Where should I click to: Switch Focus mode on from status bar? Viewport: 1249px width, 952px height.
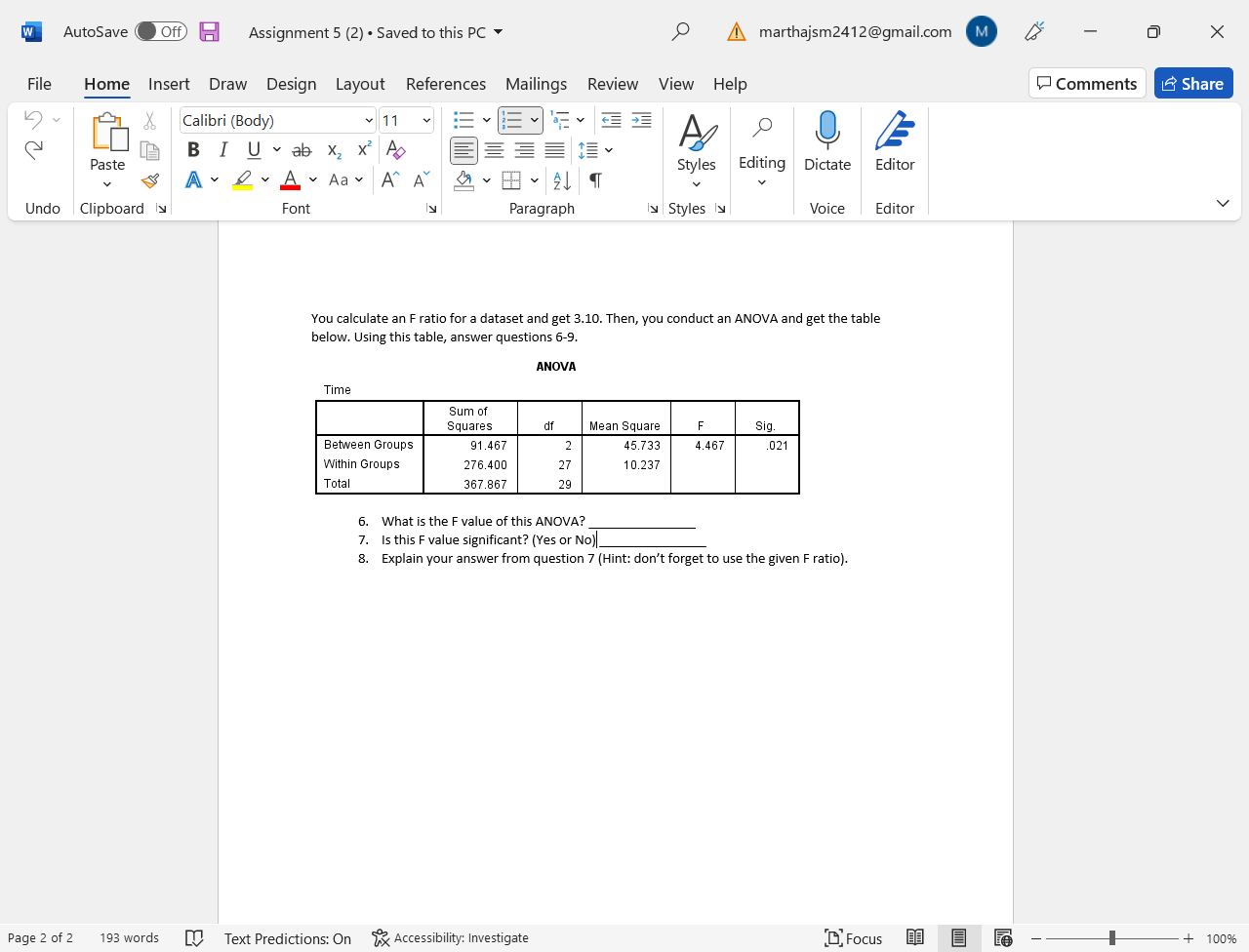coord(853,937)
